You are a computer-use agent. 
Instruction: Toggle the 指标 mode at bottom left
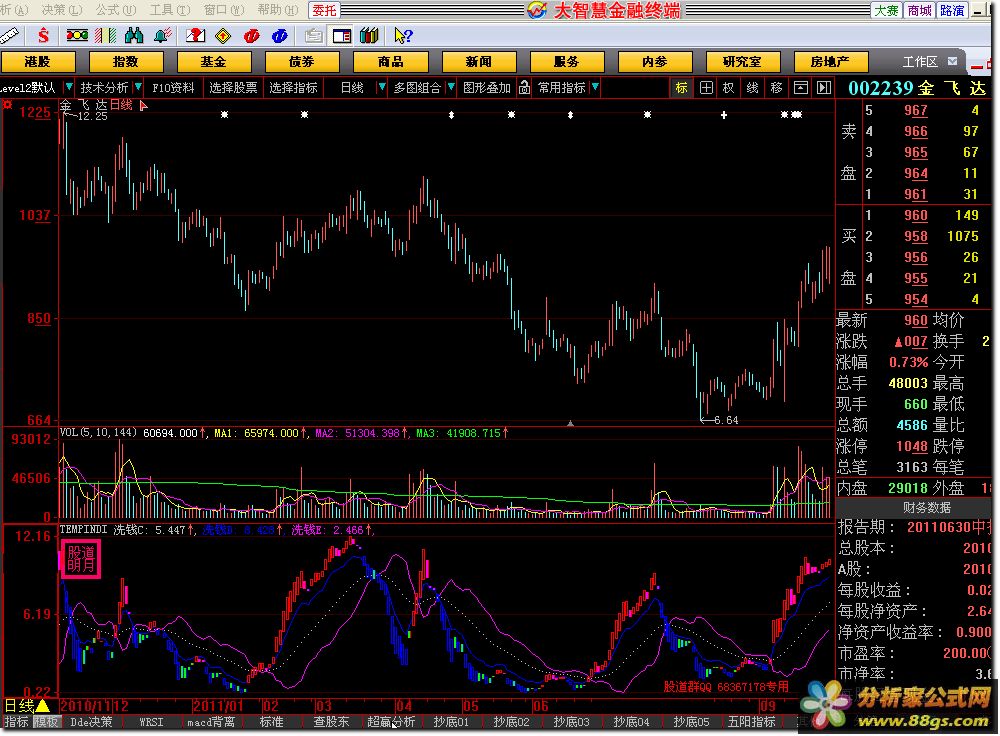(x=16, y=722)
